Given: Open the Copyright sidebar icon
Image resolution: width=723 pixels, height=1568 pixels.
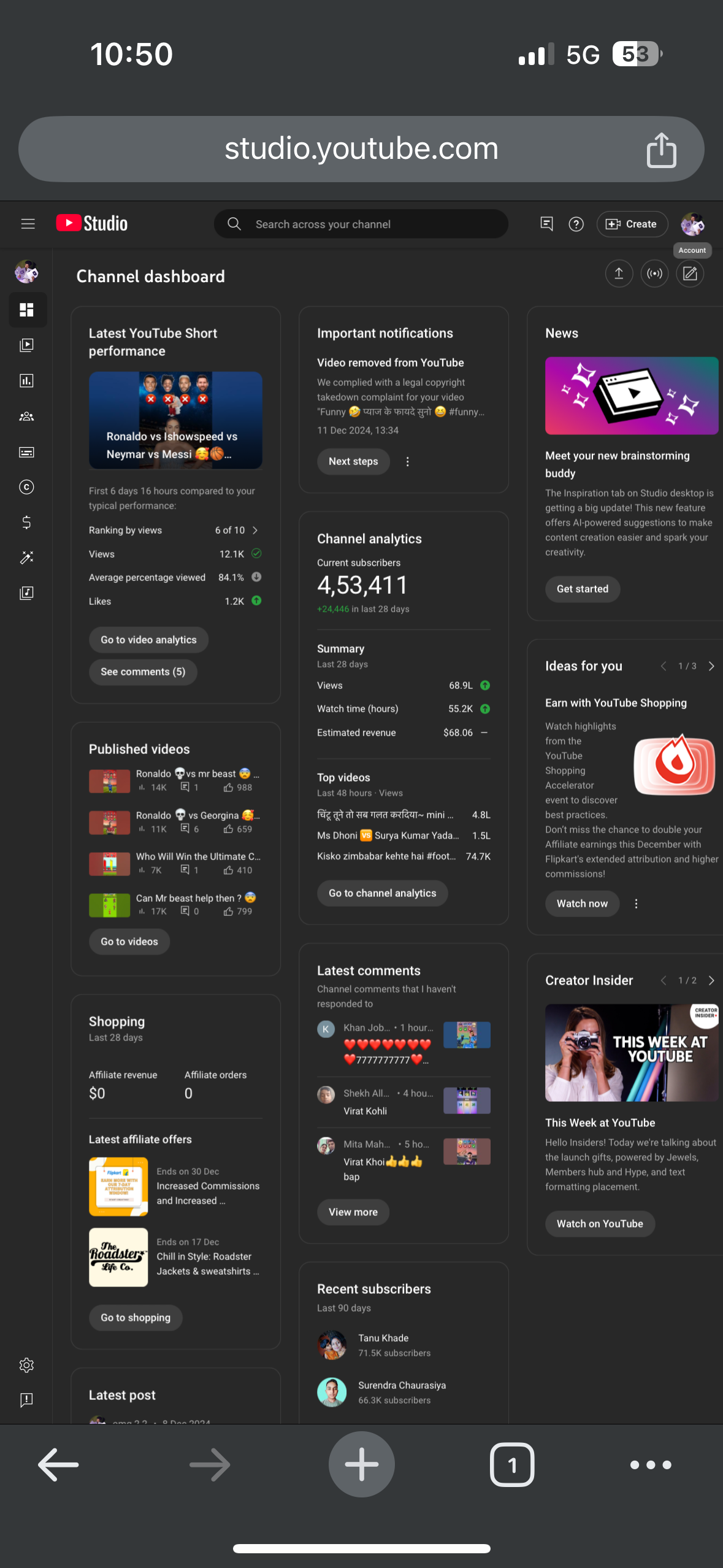Looking at the screenshot, I should click(26, 487).
